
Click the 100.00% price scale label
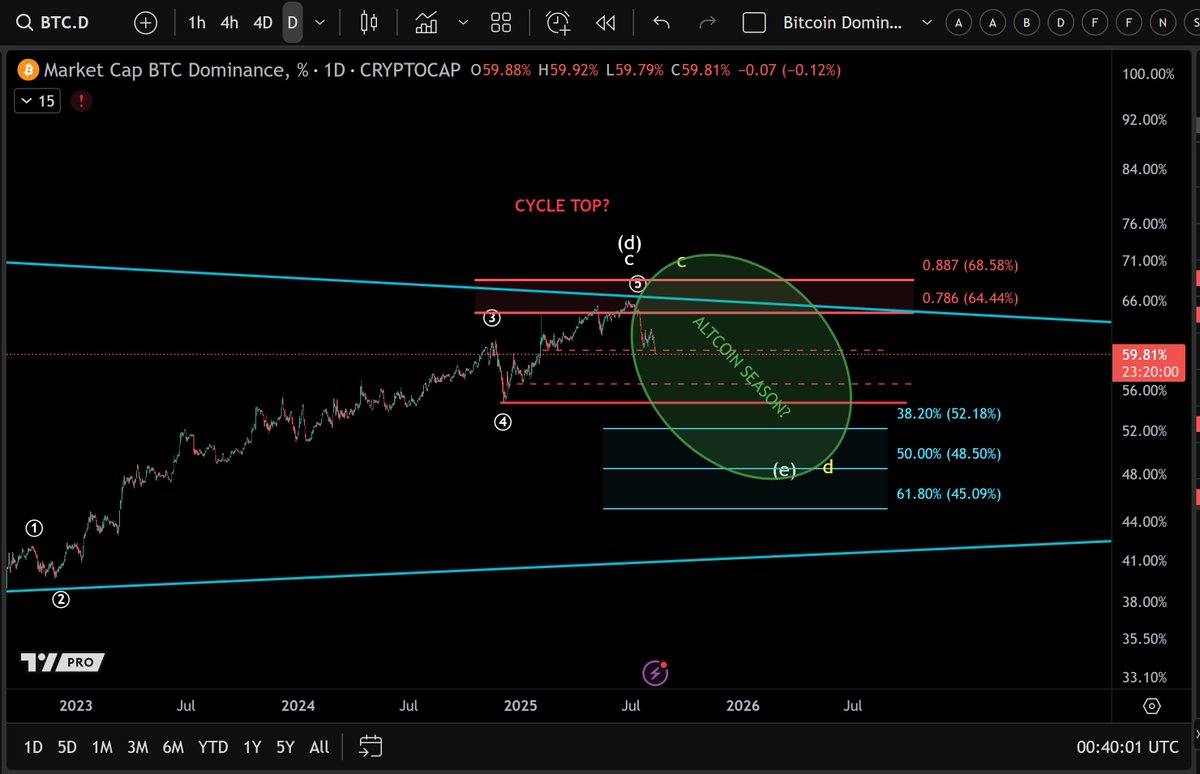tap(1146, 74)
